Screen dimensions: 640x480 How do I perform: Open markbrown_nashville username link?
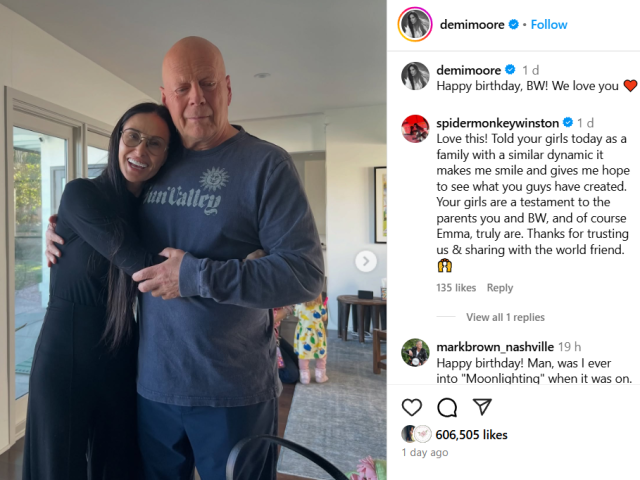point(495,347)
